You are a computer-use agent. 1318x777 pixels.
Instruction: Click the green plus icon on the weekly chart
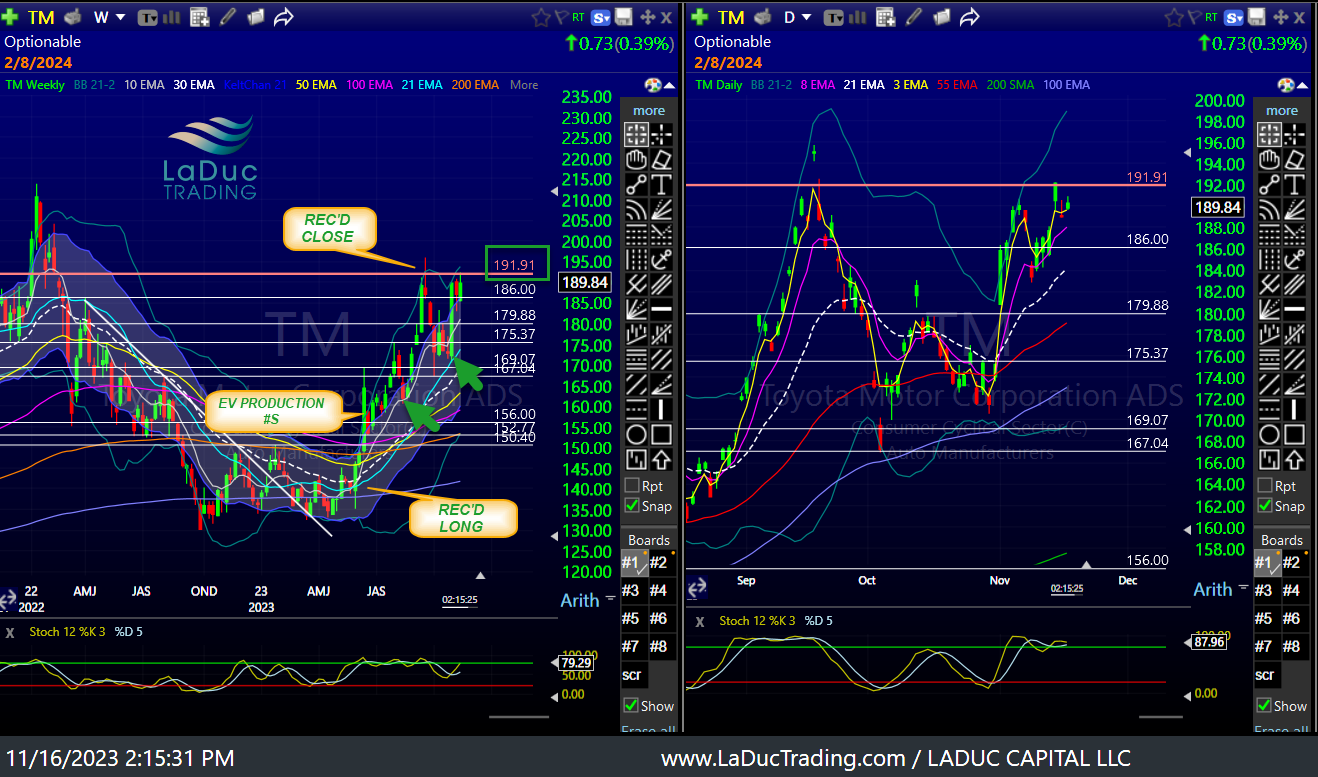click(10, 16)
